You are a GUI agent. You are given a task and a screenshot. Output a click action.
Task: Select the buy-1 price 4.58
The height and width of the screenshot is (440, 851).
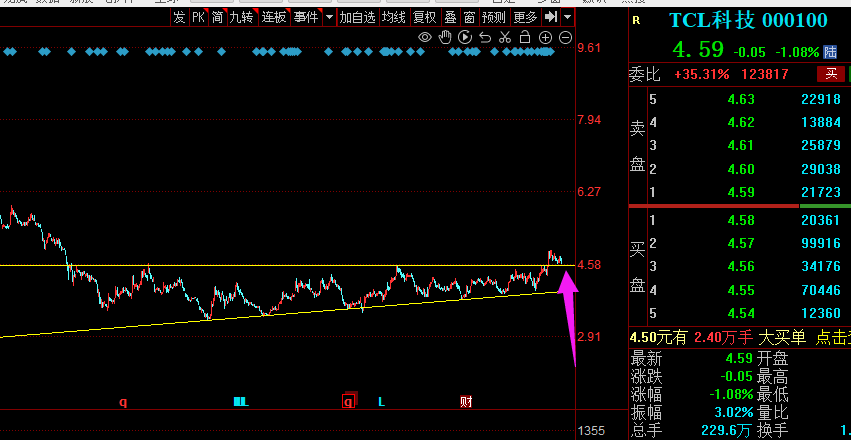(x=741, y=220)
